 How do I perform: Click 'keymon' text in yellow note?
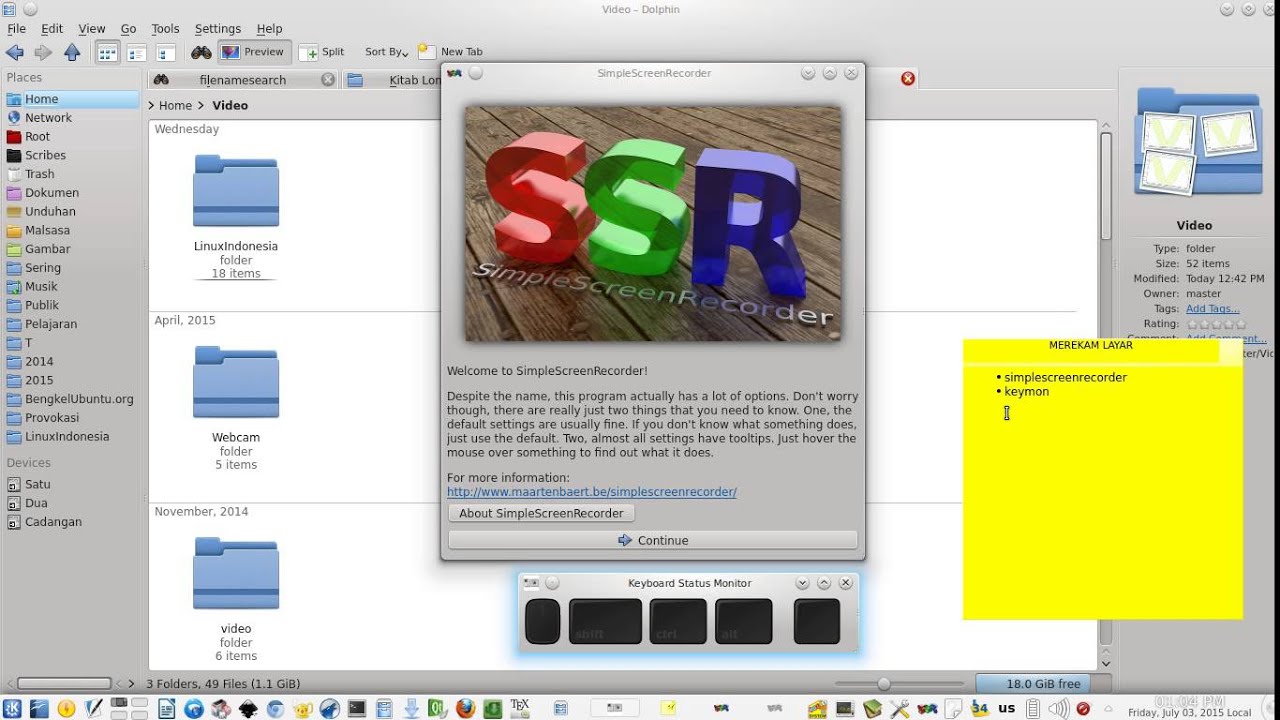(1027, 392)
